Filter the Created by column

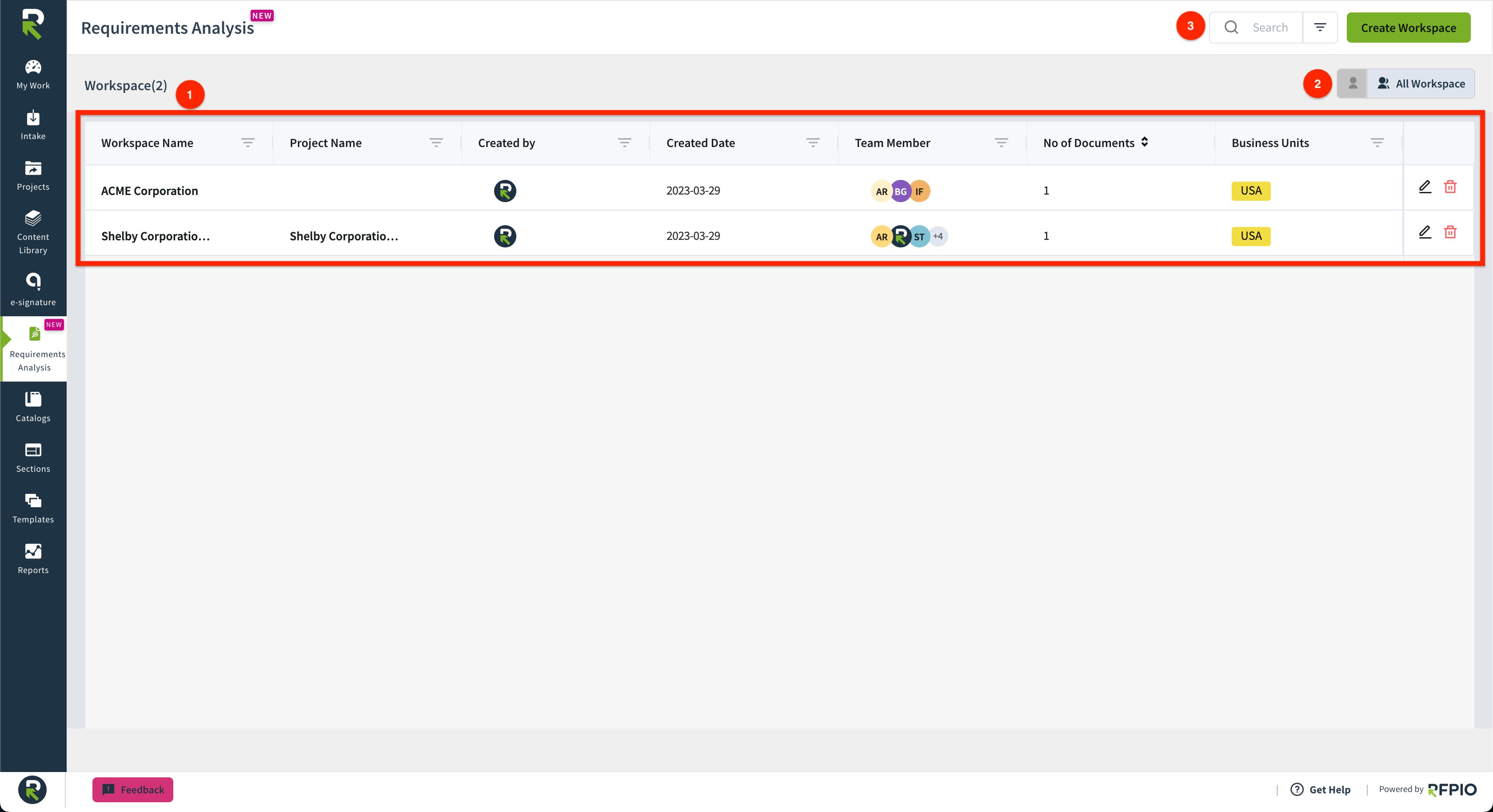(624, 143)
